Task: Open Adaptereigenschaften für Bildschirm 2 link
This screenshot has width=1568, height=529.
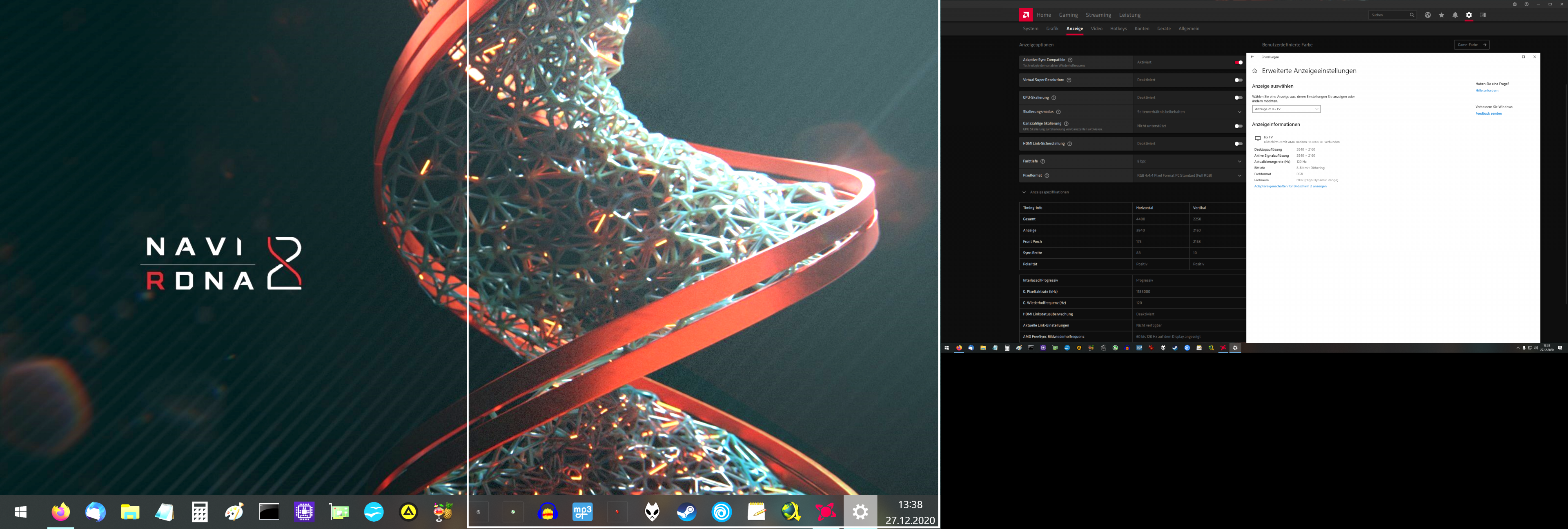Action: coord(1290,186)
